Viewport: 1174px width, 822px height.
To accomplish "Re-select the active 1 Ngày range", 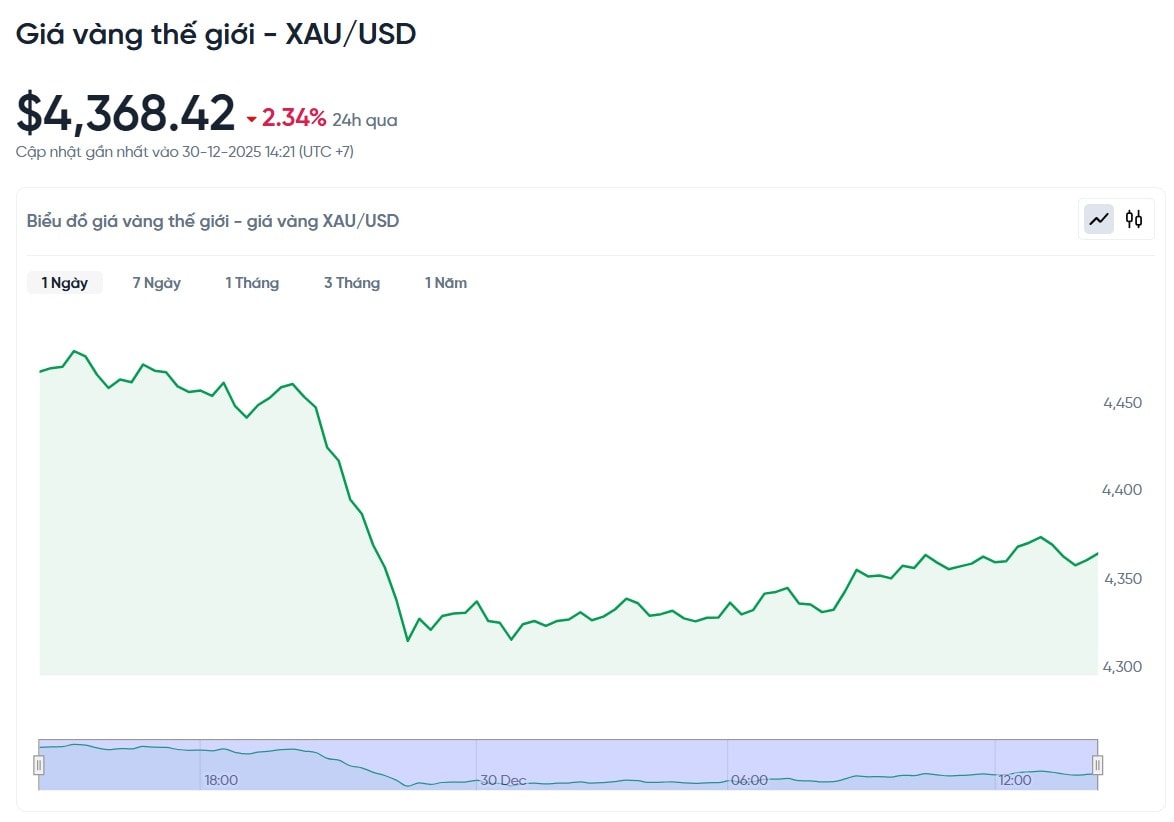I will coord(64,282).
